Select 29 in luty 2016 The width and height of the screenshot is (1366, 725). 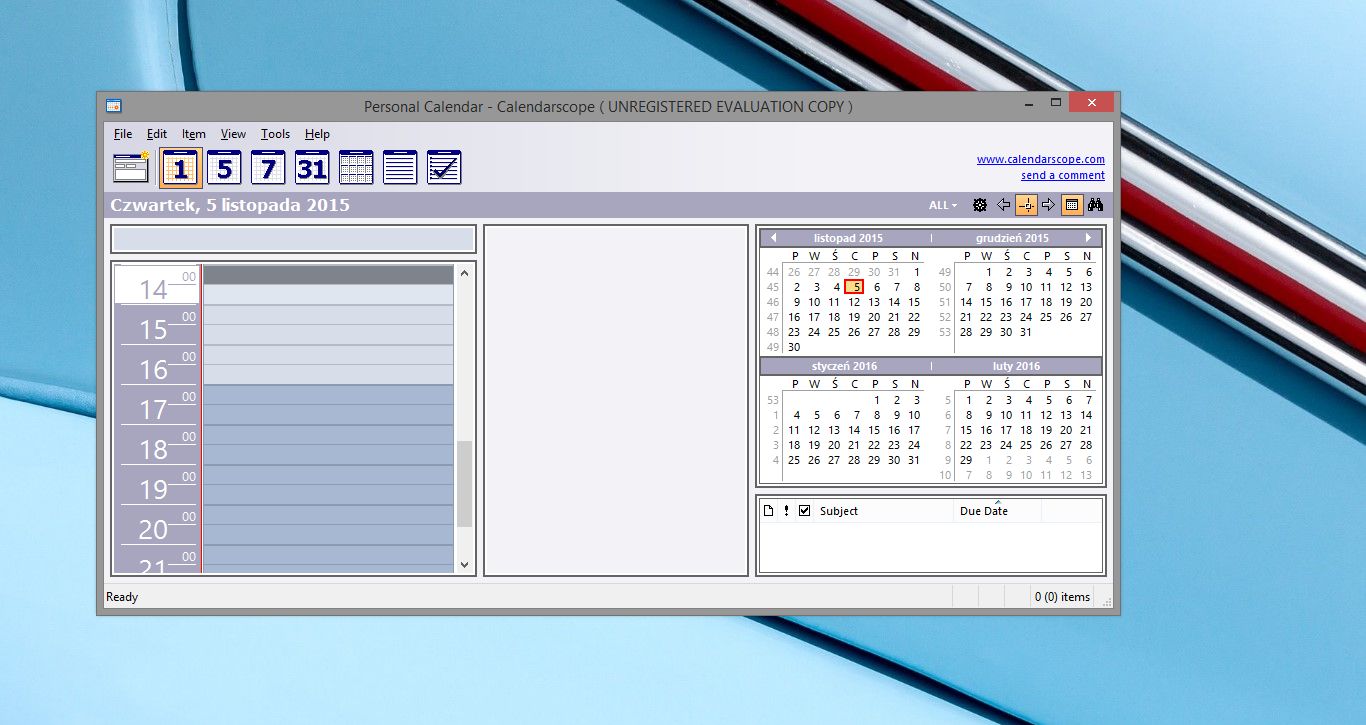pos(966,460)
